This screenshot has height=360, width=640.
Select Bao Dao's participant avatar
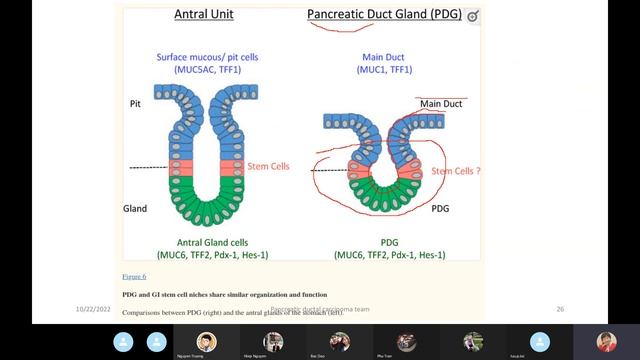coord(340,342)
